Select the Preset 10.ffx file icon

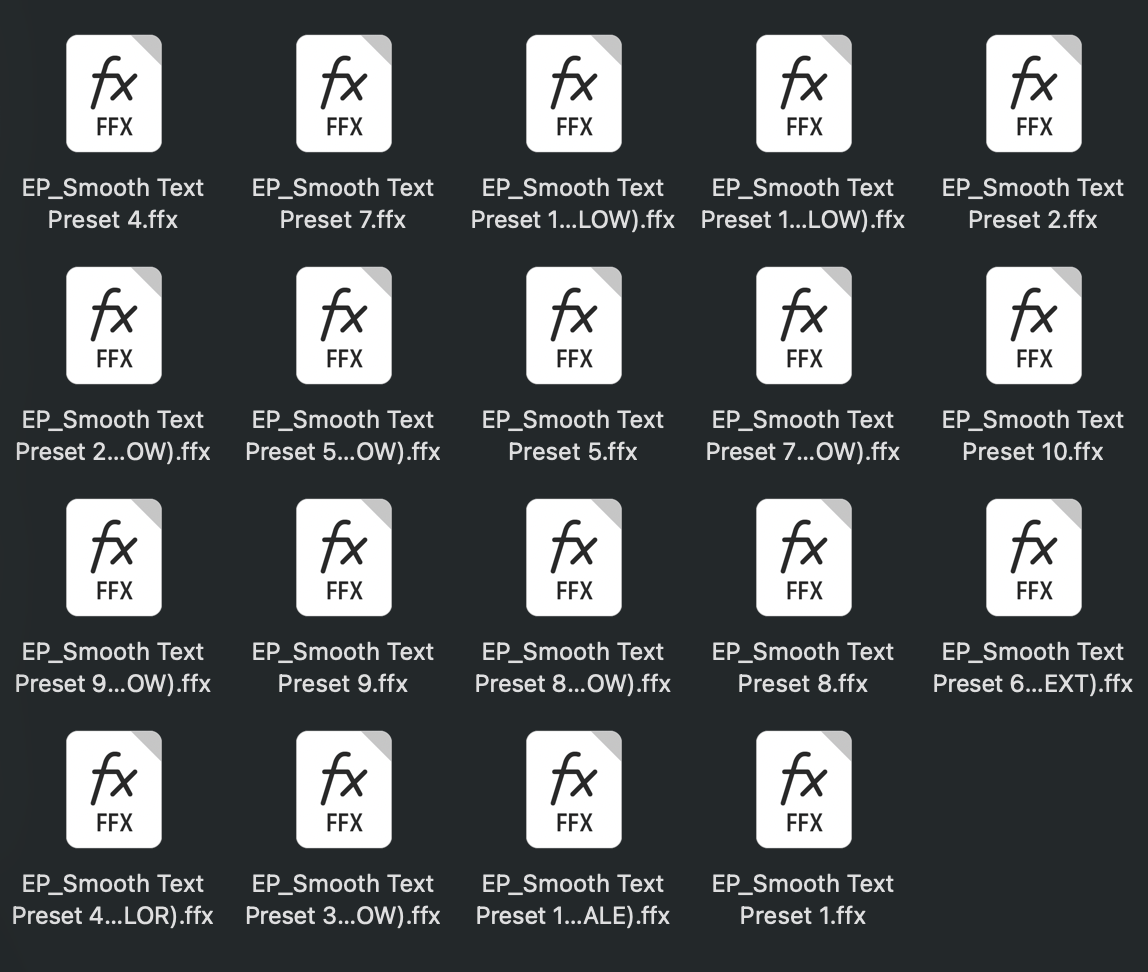coord(1034,326)
